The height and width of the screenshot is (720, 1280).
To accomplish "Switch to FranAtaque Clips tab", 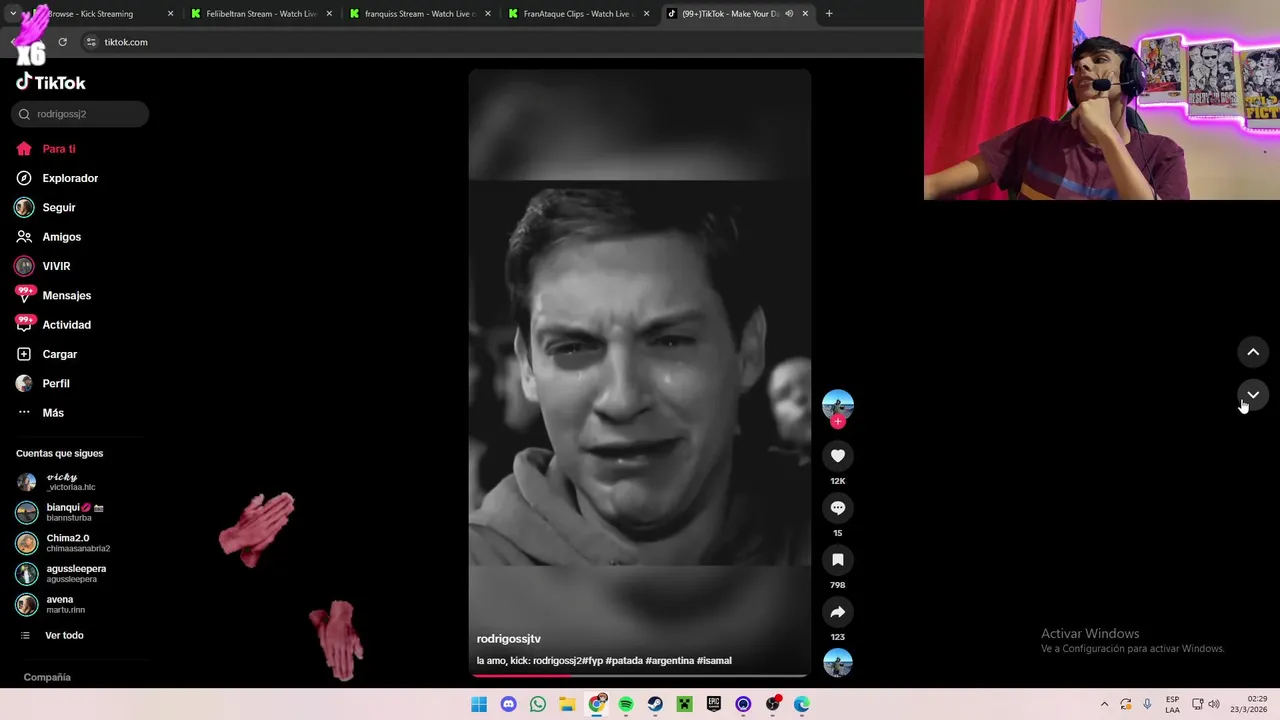I will coord(578,14).
